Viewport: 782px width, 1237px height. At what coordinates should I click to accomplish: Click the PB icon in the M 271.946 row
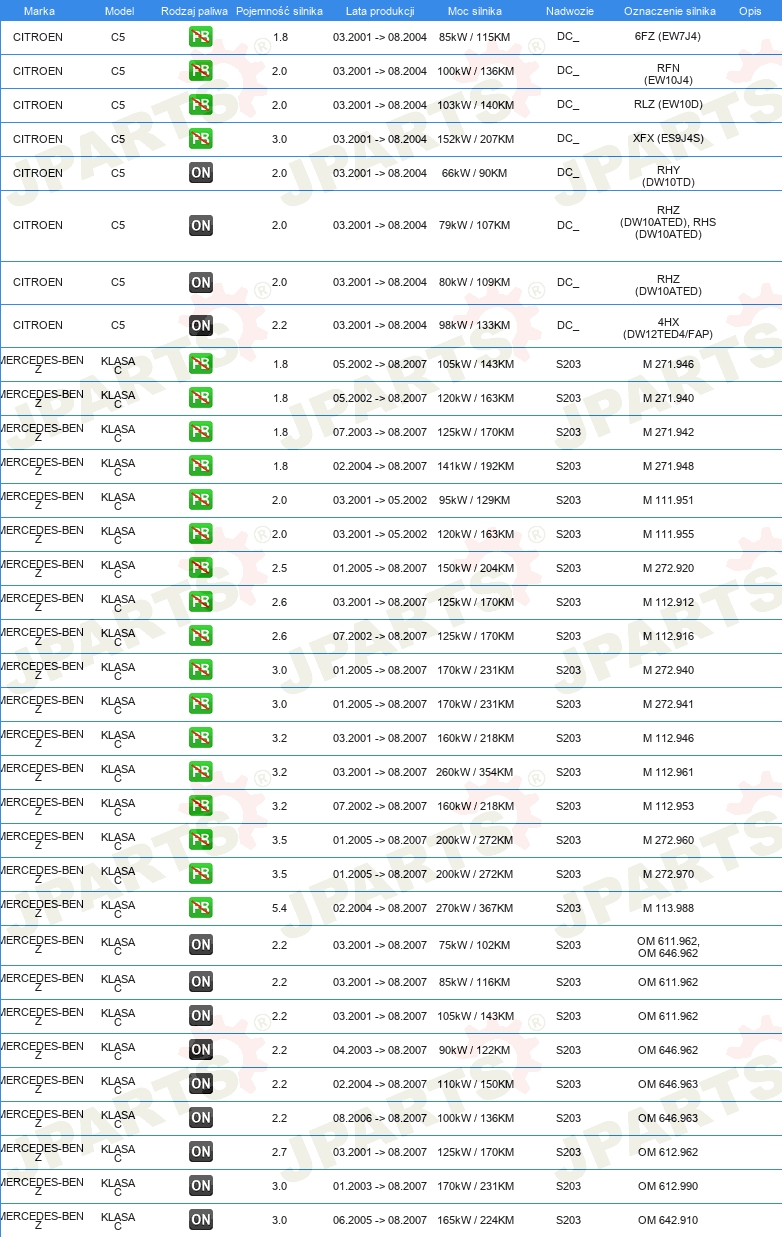pos(201,364)
